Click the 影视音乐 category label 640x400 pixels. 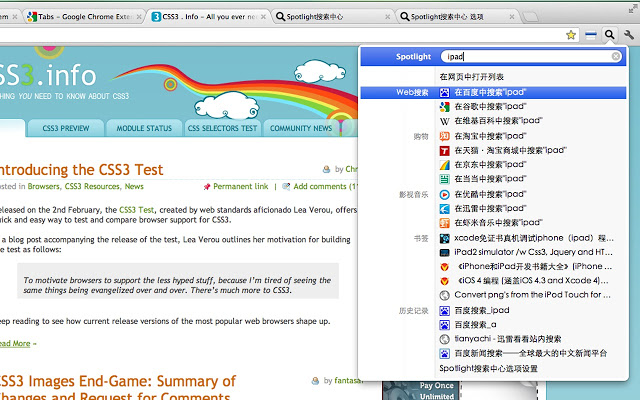coord(413,195)
